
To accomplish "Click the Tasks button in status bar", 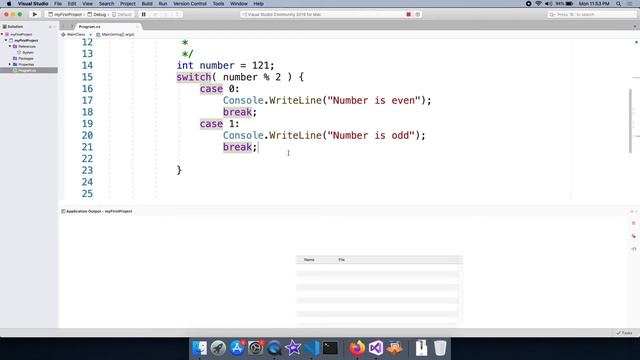I will point(624,333).
